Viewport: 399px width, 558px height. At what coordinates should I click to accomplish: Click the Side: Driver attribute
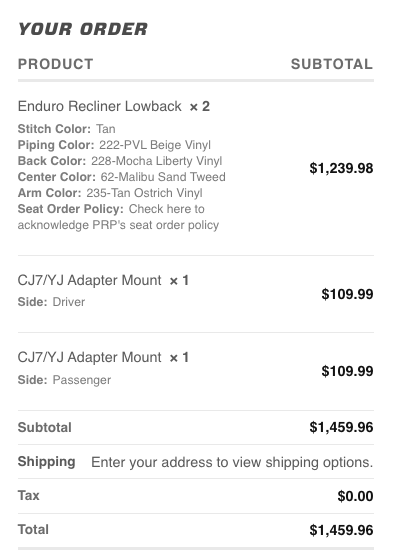[51, 302]
